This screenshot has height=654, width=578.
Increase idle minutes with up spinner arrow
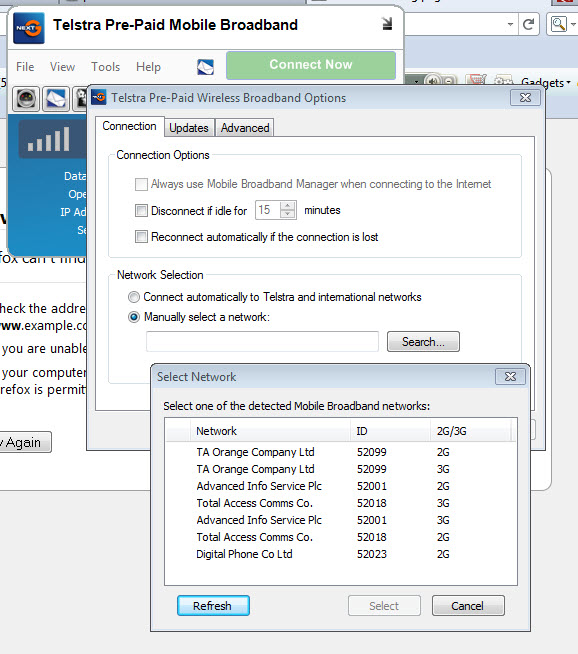(287, 206)
